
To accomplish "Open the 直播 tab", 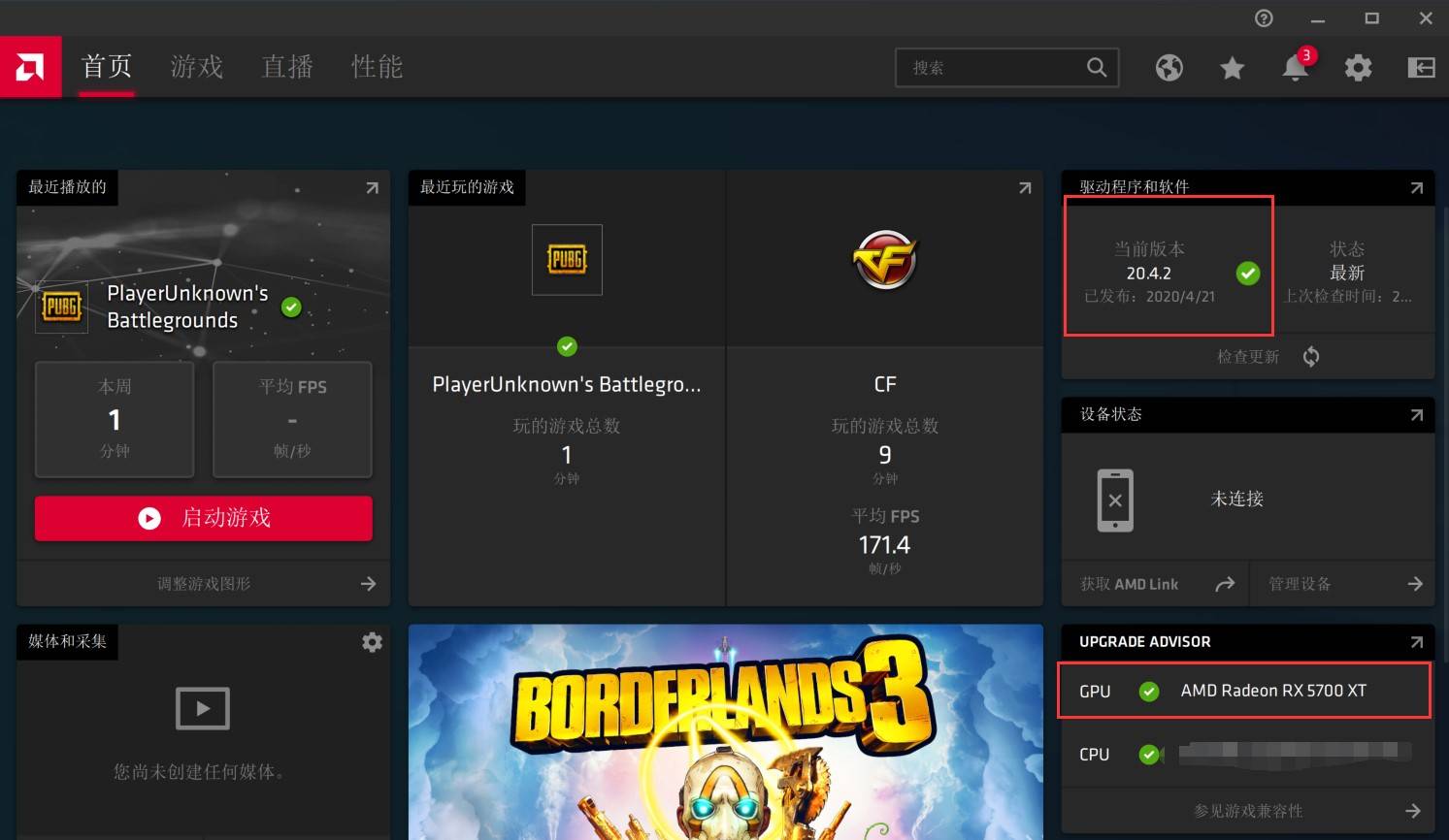I will click(x=287, y=67).
